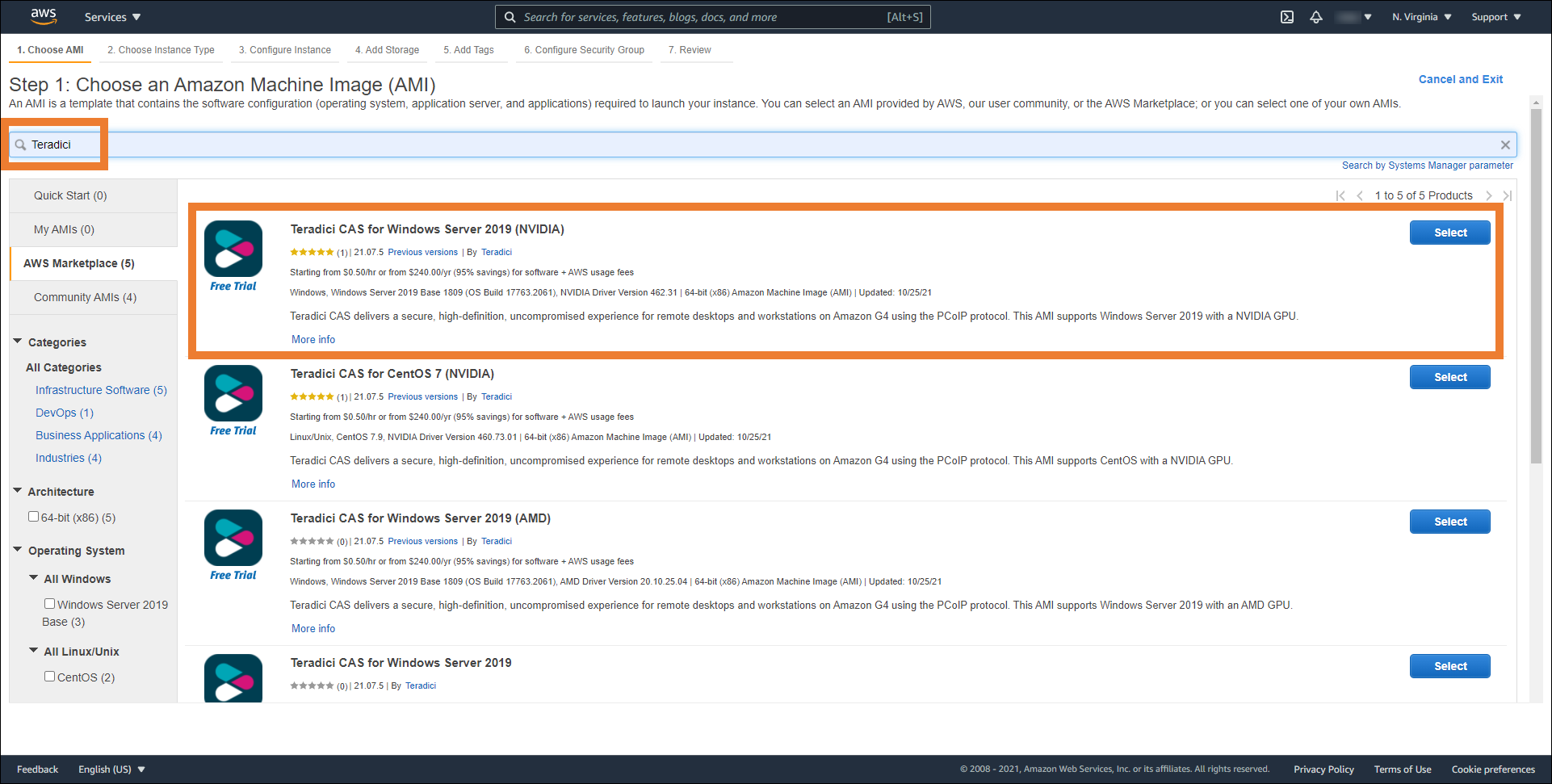Viewport: 1552px width, 784px height.
Task: Collapse the All Windows group
Action: (34, 578)
